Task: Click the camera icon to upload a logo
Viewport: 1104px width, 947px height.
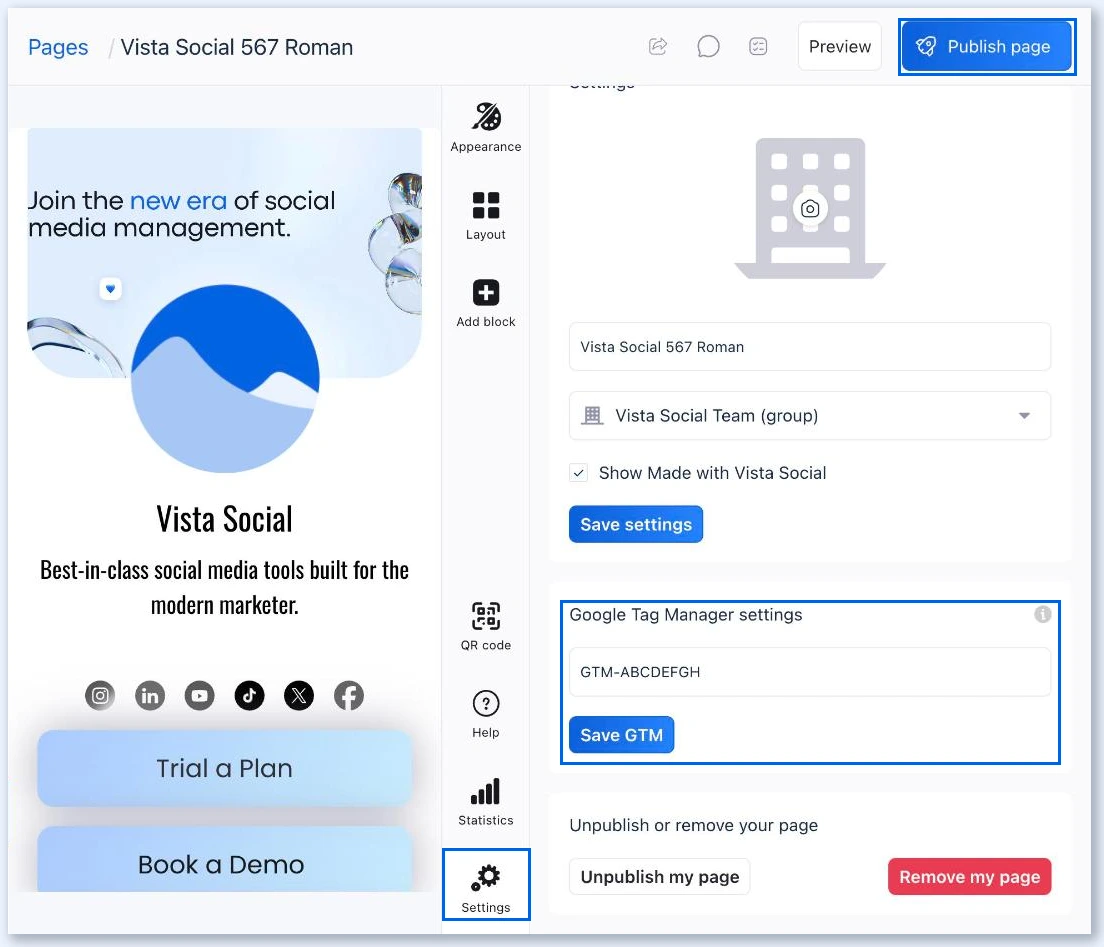Action: [810, 208]
